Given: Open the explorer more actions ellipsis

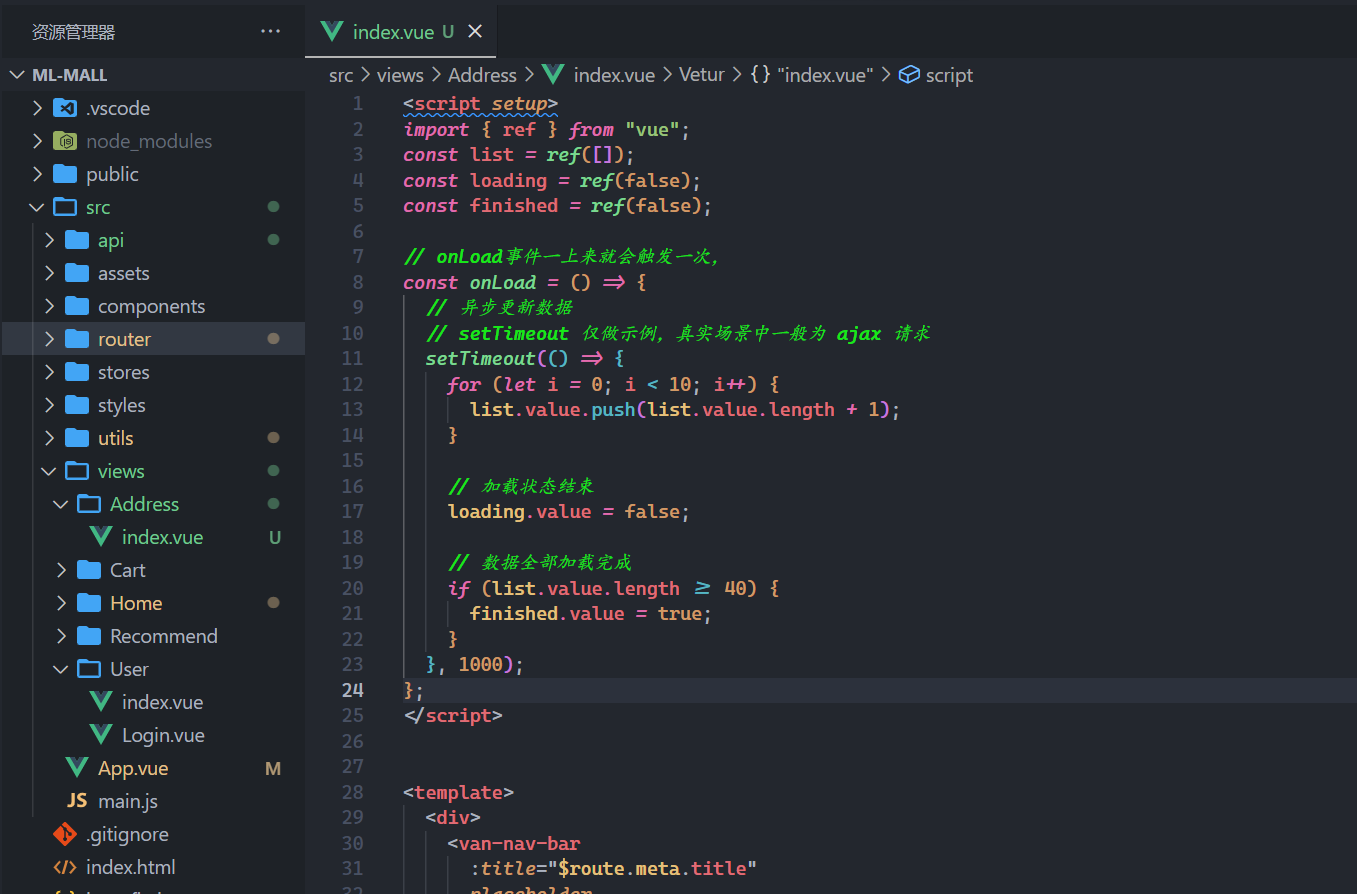Looking at the screenshot, I should coord(270,32).
